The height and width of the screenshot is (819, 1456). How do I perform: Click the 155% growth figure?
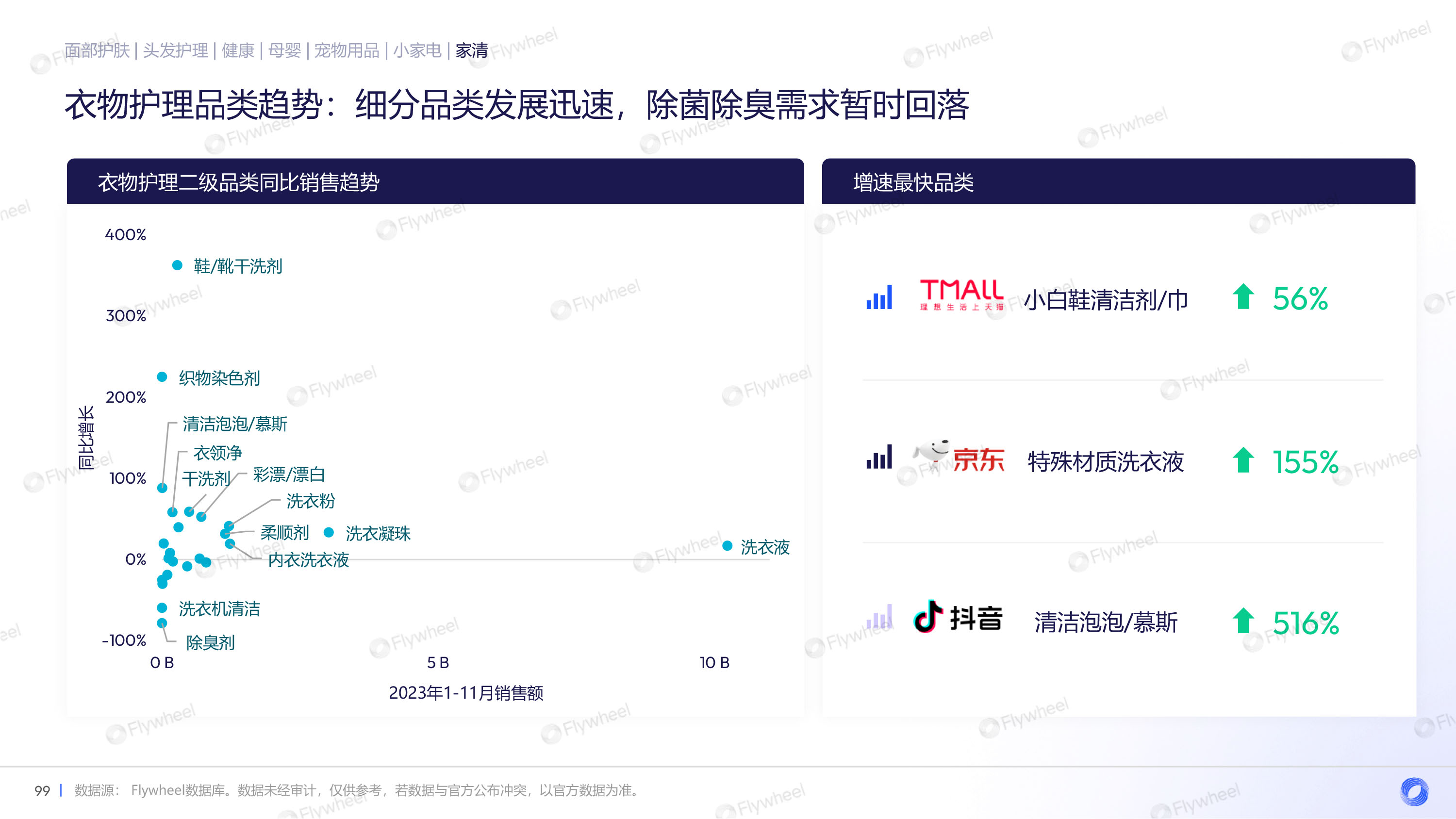coord(1305,462)
